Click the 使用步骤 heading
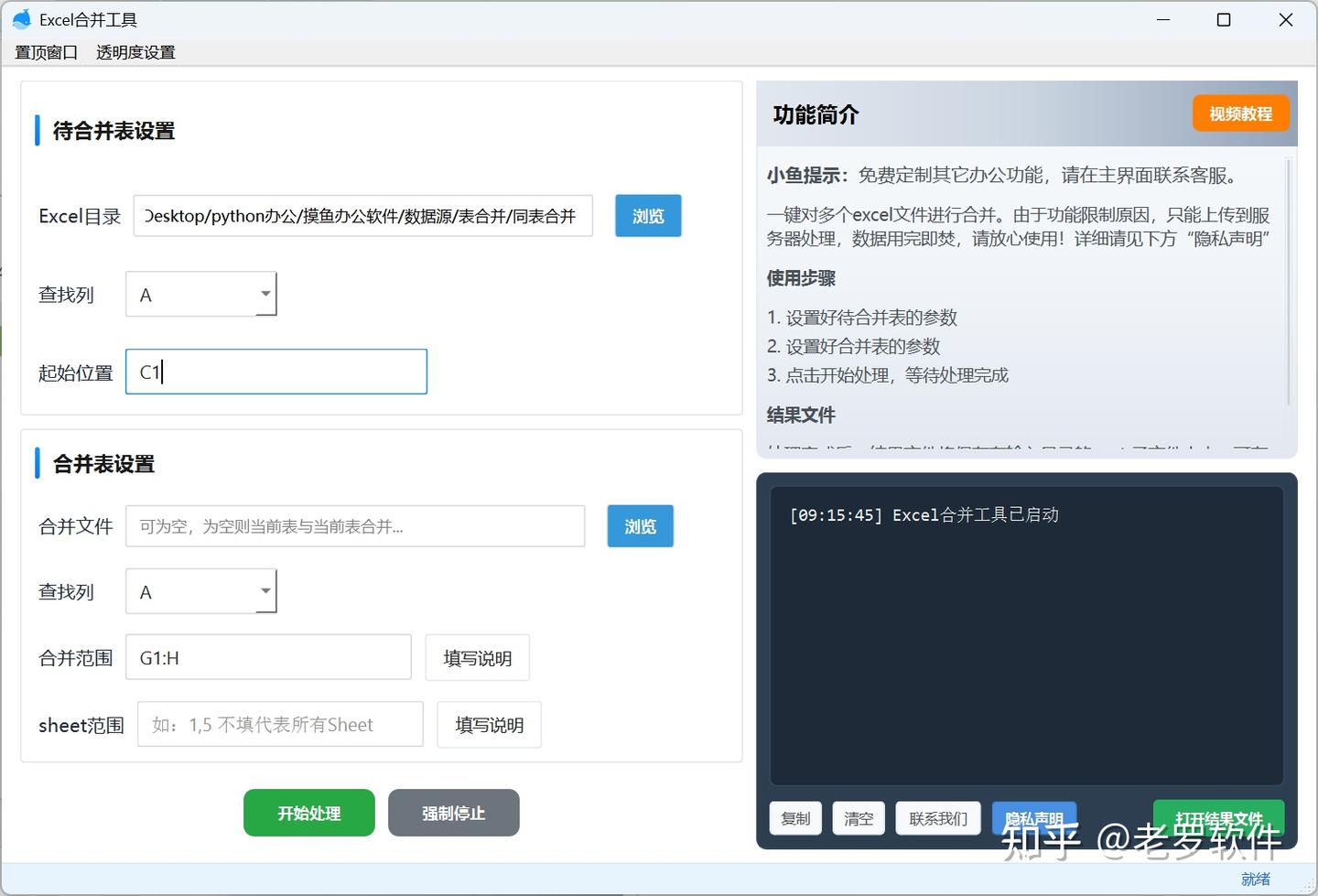 click(801, 278)
